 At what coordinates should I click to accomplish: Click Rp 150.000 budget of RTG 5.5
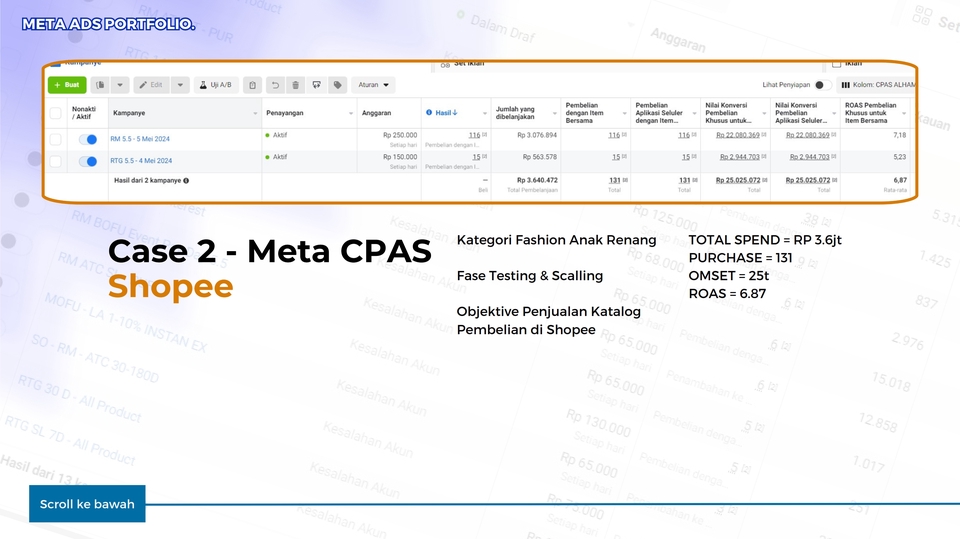coord(400,157)
